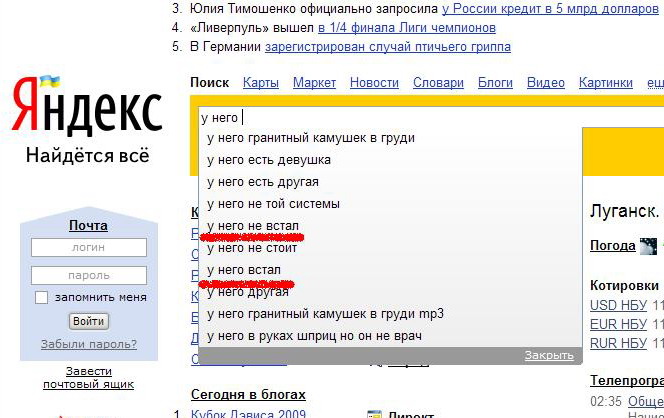Select suggestion у него есть другая
The height and width of the screenshot is (418, 664).
click(x=390, y=182)
